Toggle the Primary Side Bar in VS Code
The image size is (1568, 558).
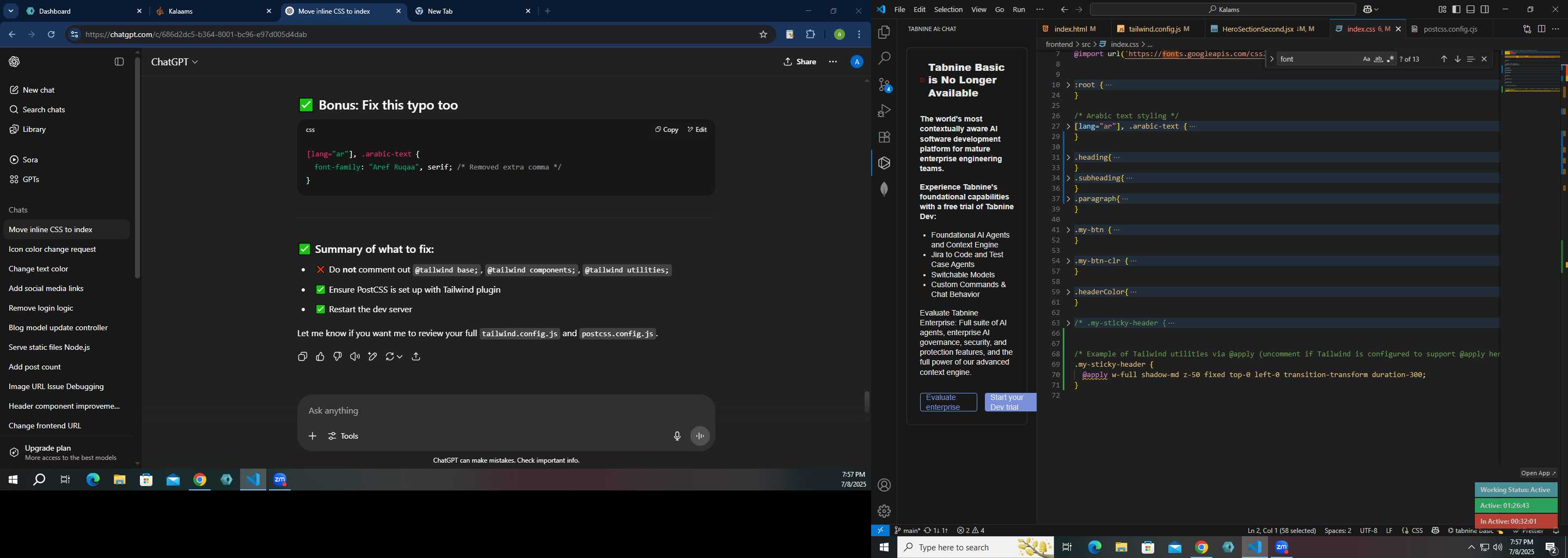pyautogui.click(x=1456, y=10)
